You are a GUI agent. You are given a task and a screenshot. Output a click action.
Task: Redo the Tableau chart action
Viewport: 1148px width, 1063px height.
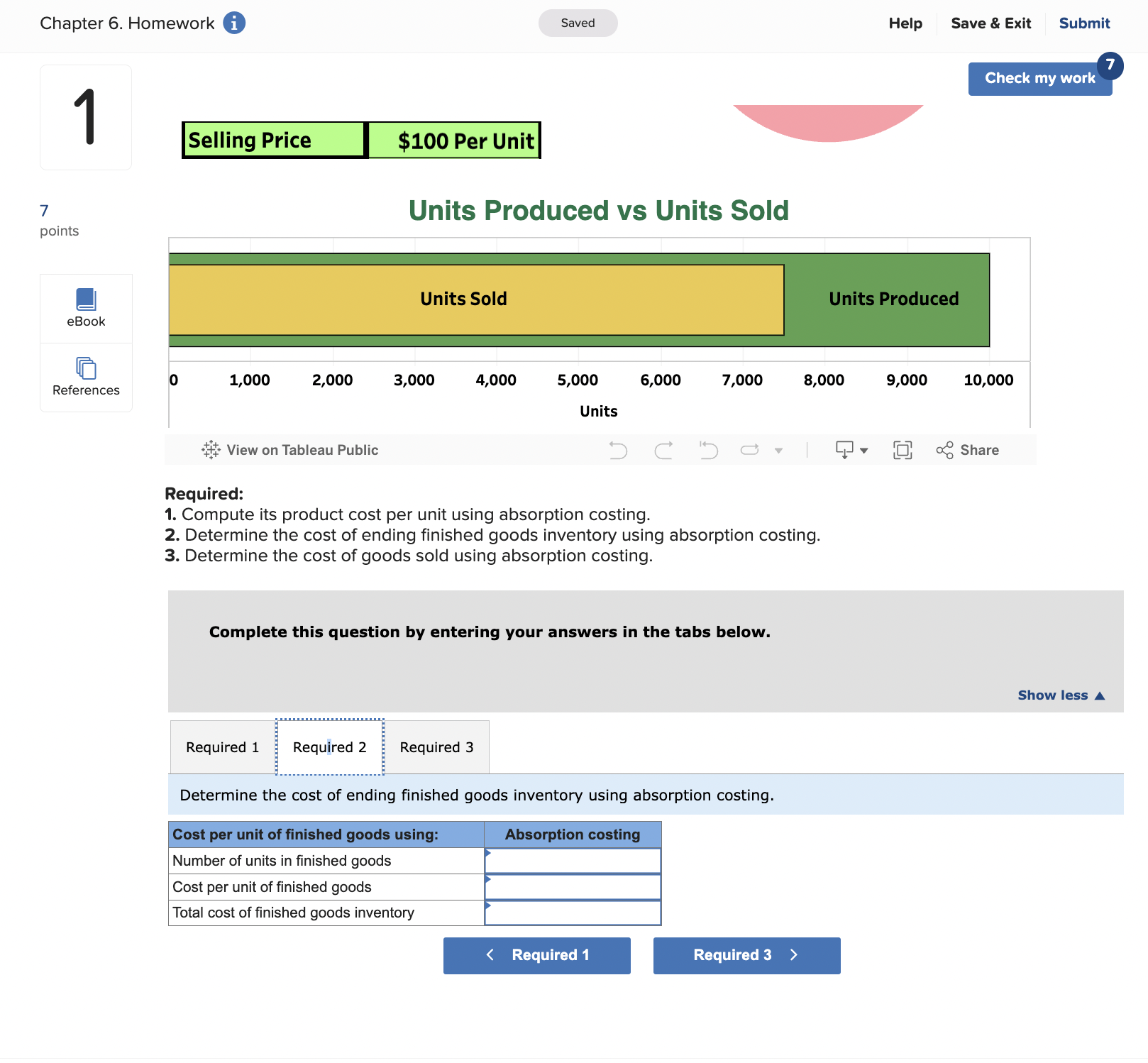[x=663, y=449]
